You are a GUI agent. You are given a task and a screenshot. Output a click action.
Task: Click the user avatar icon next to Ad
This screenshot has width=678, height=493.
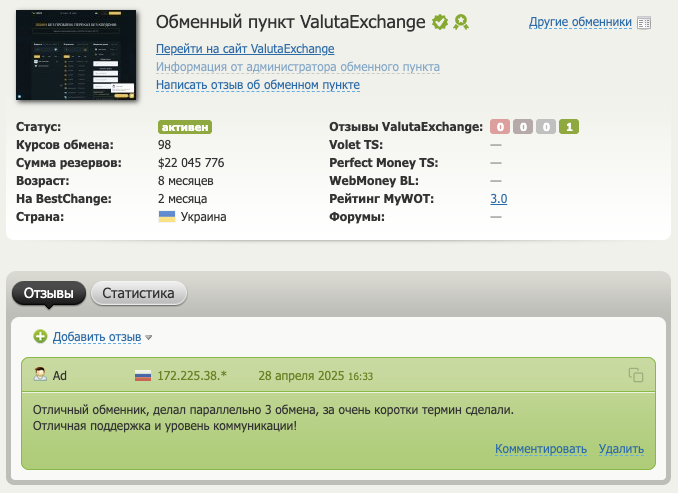click(40, 375)
